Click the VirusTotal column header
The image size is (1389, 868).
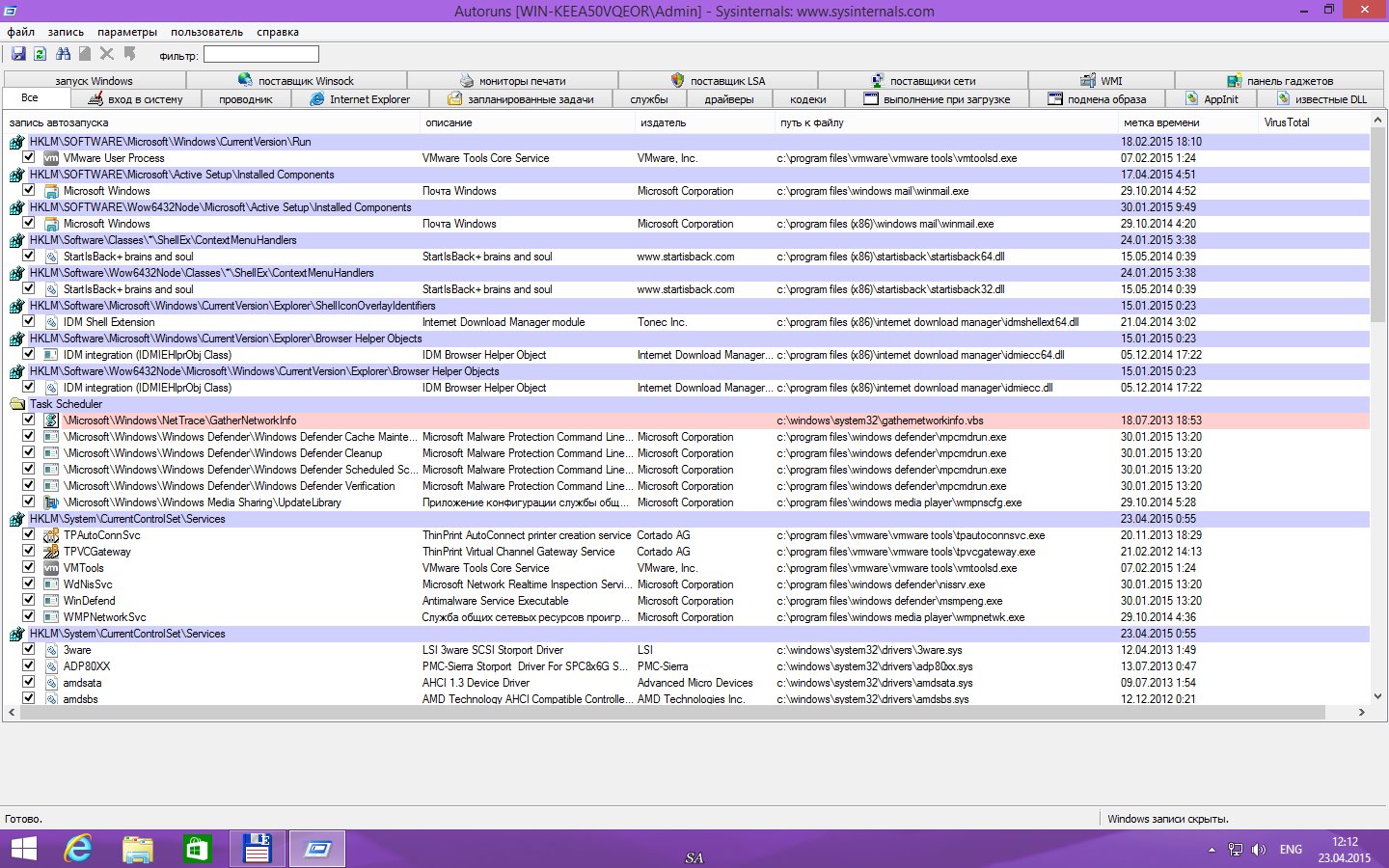click(1314, 122)
